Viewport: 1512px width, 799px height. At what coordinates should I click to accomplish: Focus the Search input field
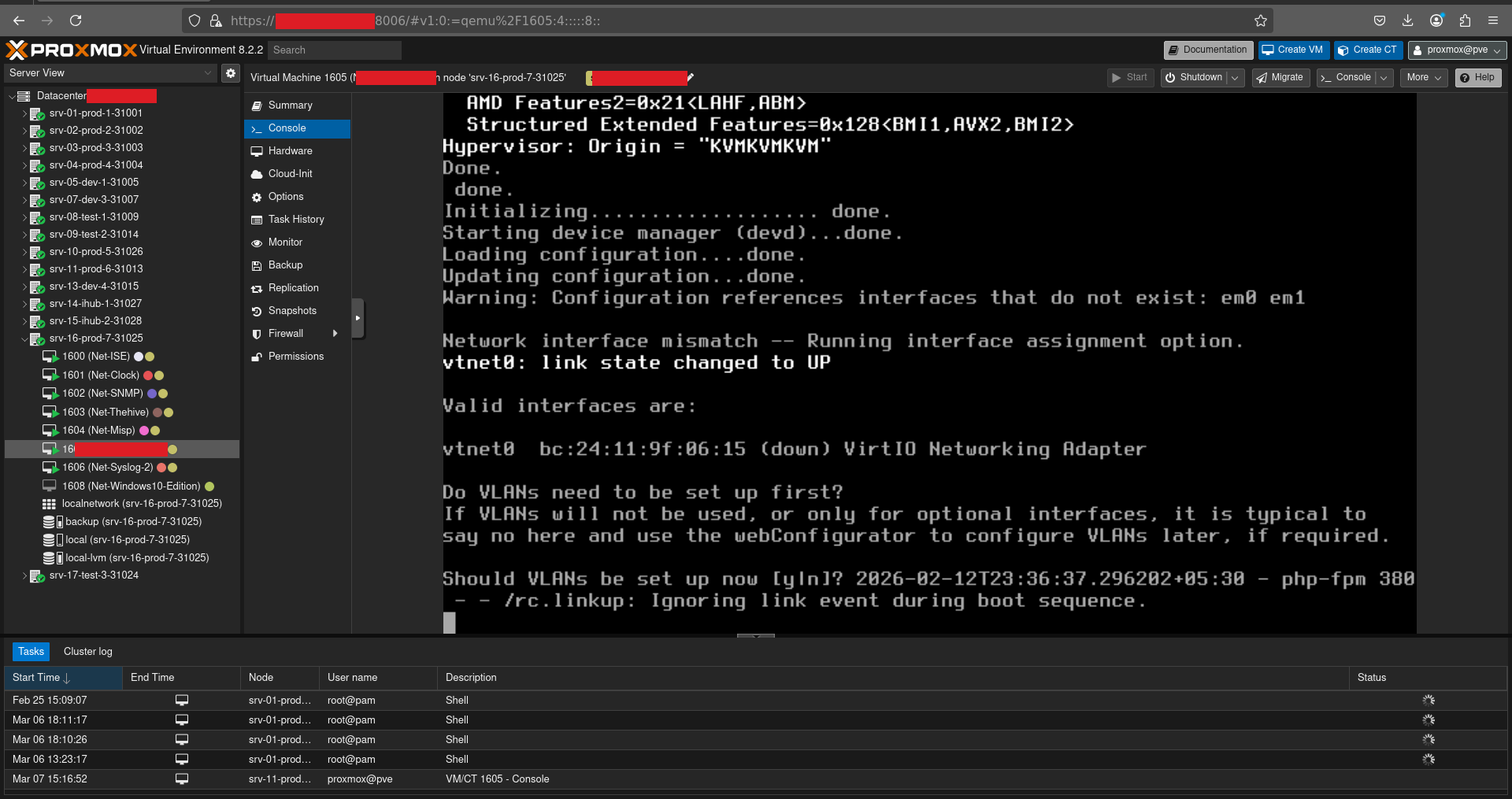coord(335,50)
